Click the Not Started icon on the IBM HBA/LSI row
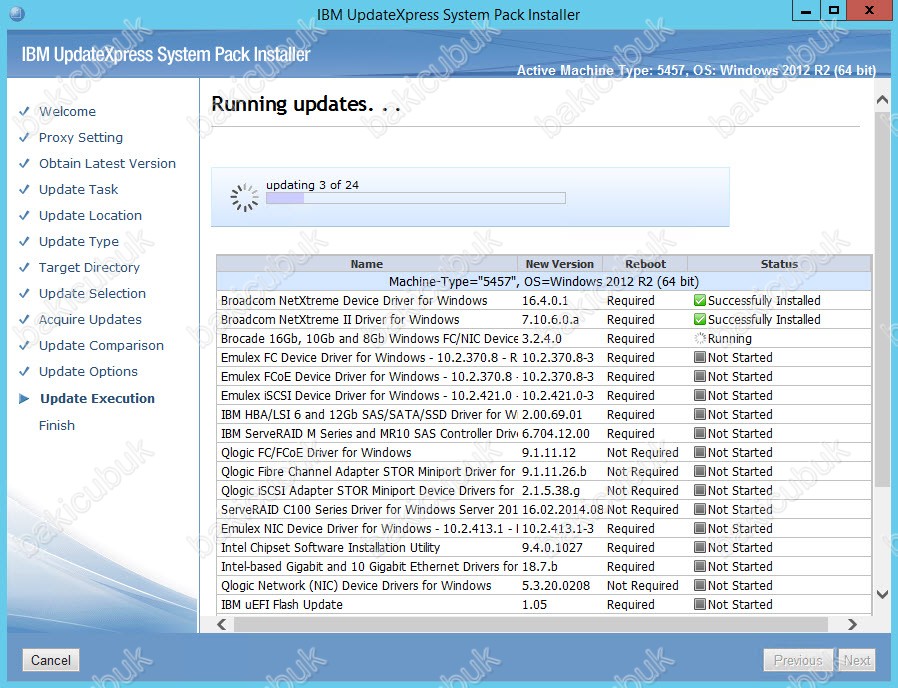Image resolution: width=898 pixels, height=688 pixels. tap(699, 414)
